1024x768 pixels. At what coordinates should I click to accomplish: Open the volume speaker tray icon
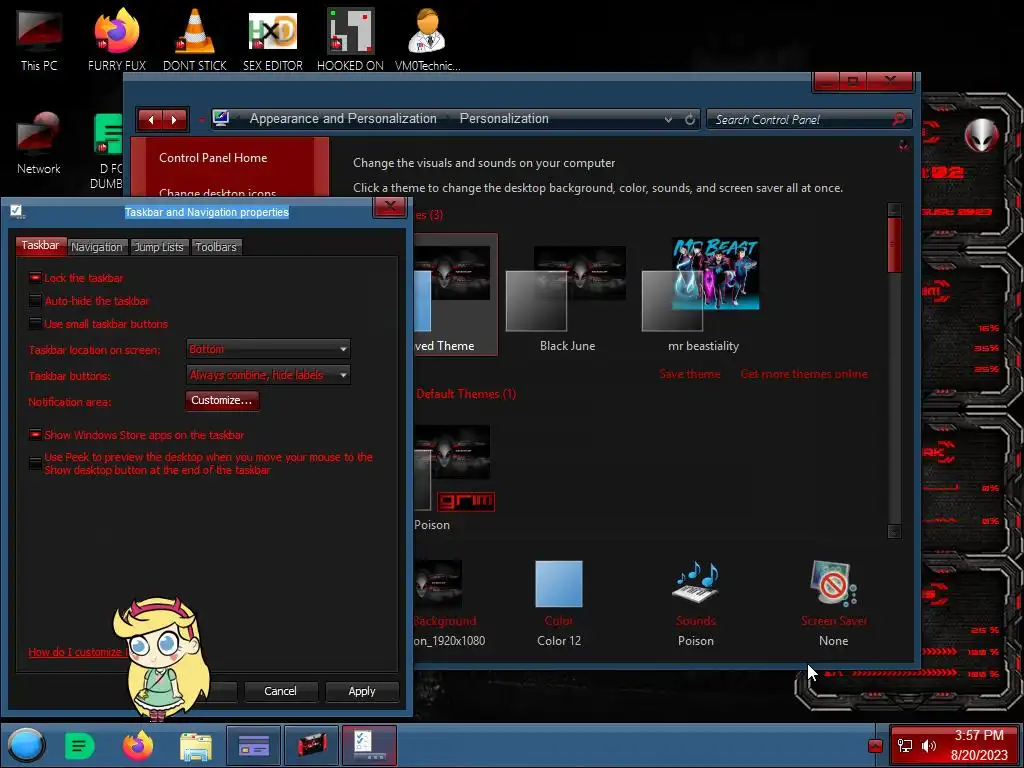[928, 745]
